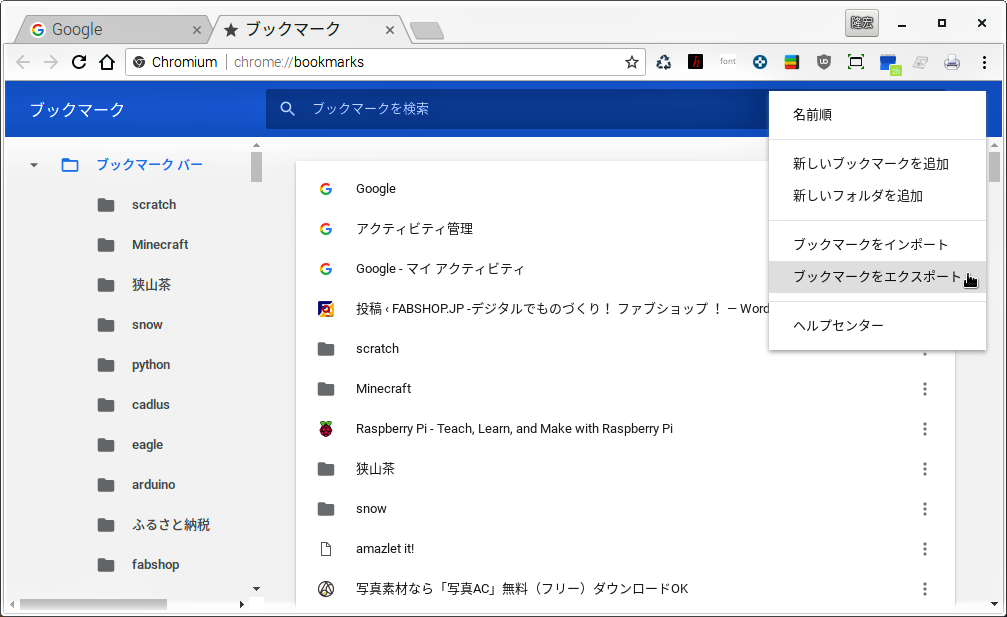Click the green screen capture extension icon
The height and width of the screenshot is (617, 1007).
pos(856,62)
